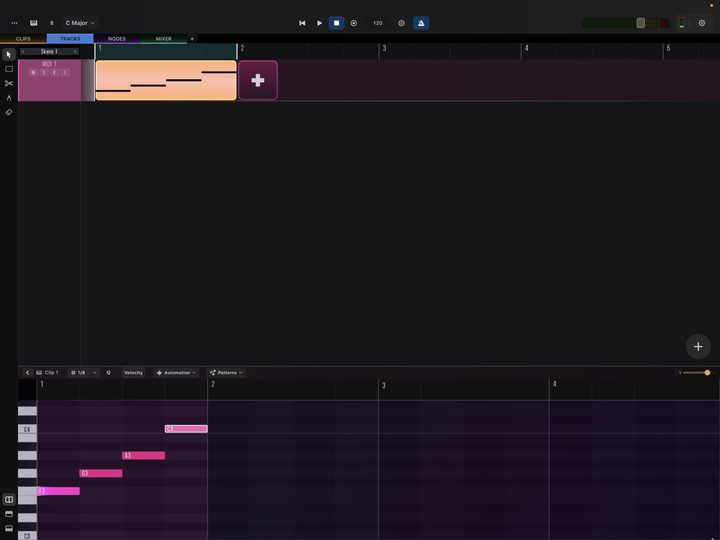
Task: Go back with the clip editor chevron
Action: pos(27,372)
